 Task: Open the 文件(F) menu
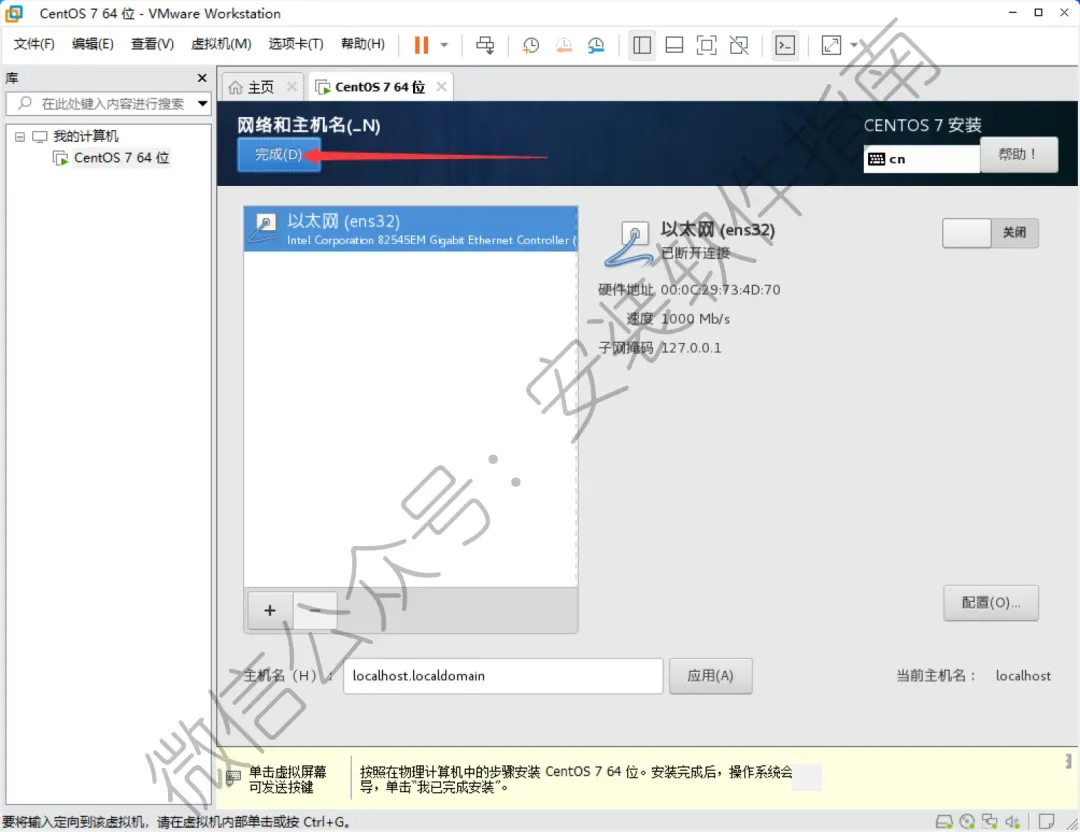[34, 44]
